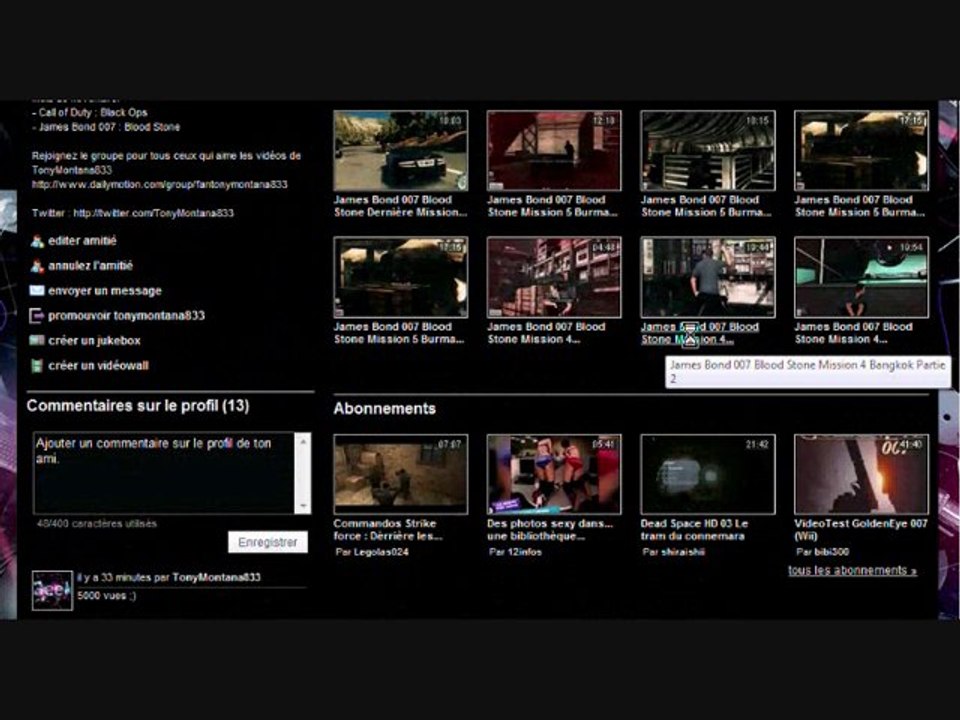Open the 'Dead Space HD 03' video thumbnail
The image size is (960, 720).
(x=708, y=474)
